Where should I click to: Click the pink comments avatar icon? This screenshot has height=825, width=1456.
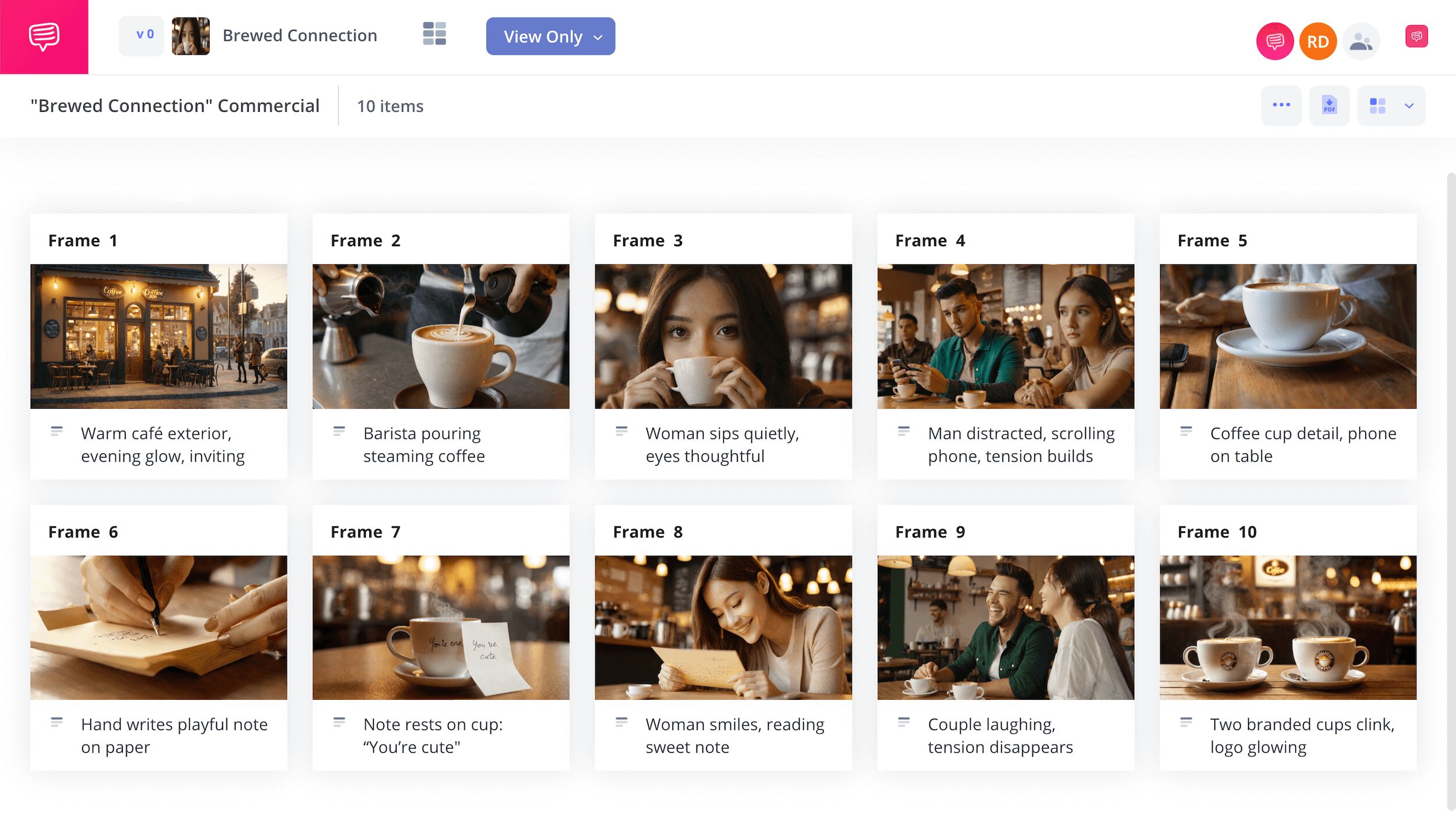tap(1274, 41)
